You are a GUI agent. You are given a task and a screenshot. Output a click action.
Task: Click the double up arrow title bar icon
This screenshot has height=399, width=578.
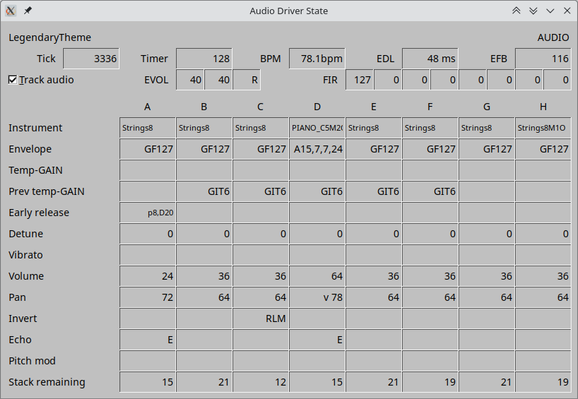(x=516, y=11)
